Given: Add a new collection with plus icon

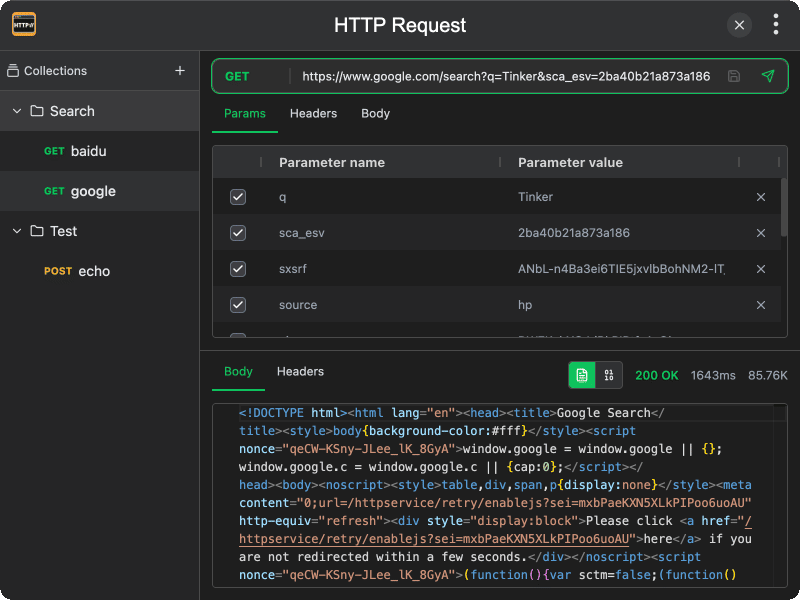Looking at the screenshot, I should point(180,71).
